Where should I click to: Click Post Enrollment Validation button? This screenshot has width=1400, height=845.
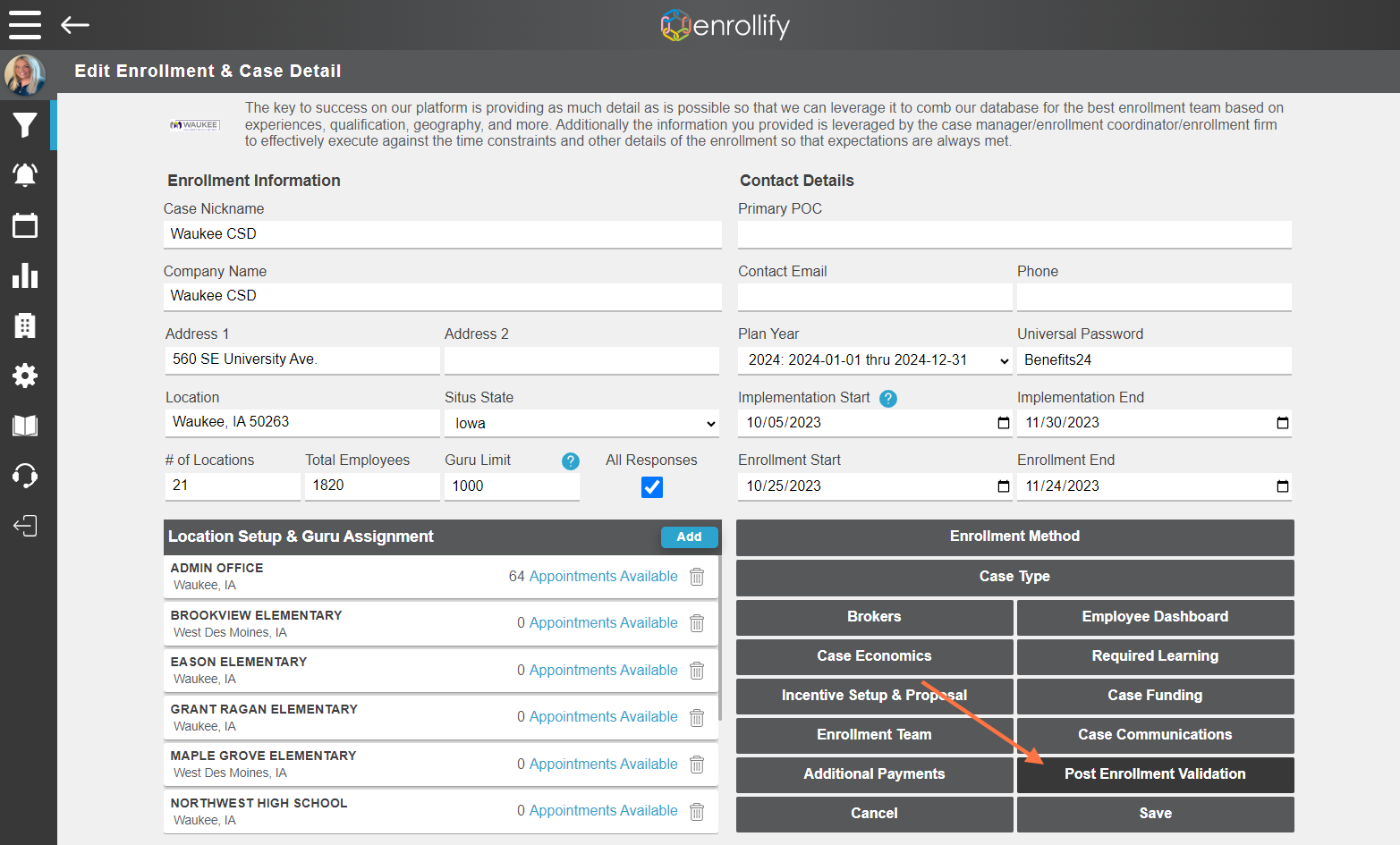[1156, 774]
